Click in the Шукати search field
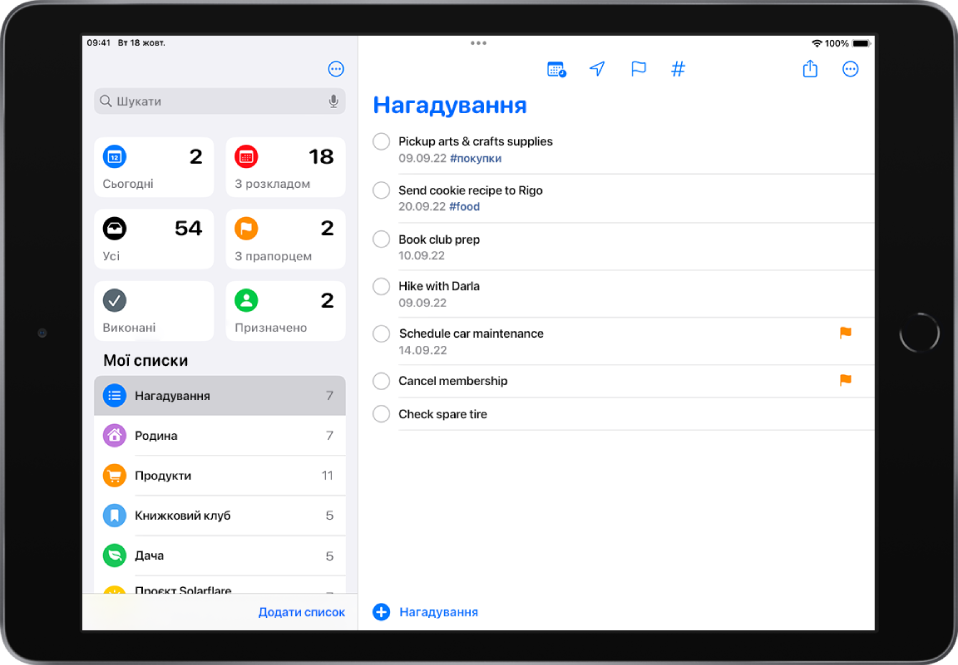 click(220, 101)
